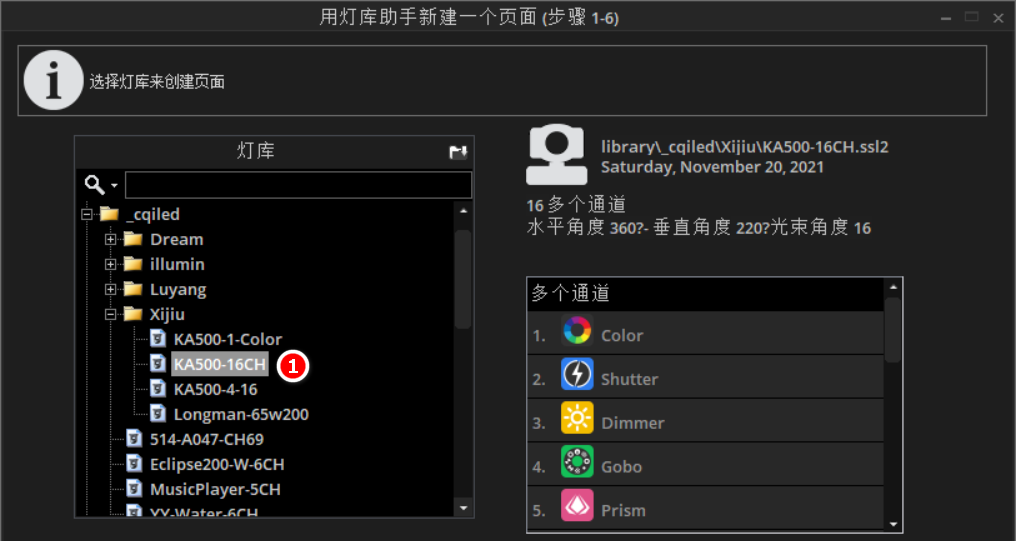Click the green Gobo icon
The image size is (1016, 541).
[x=577, y=462]
